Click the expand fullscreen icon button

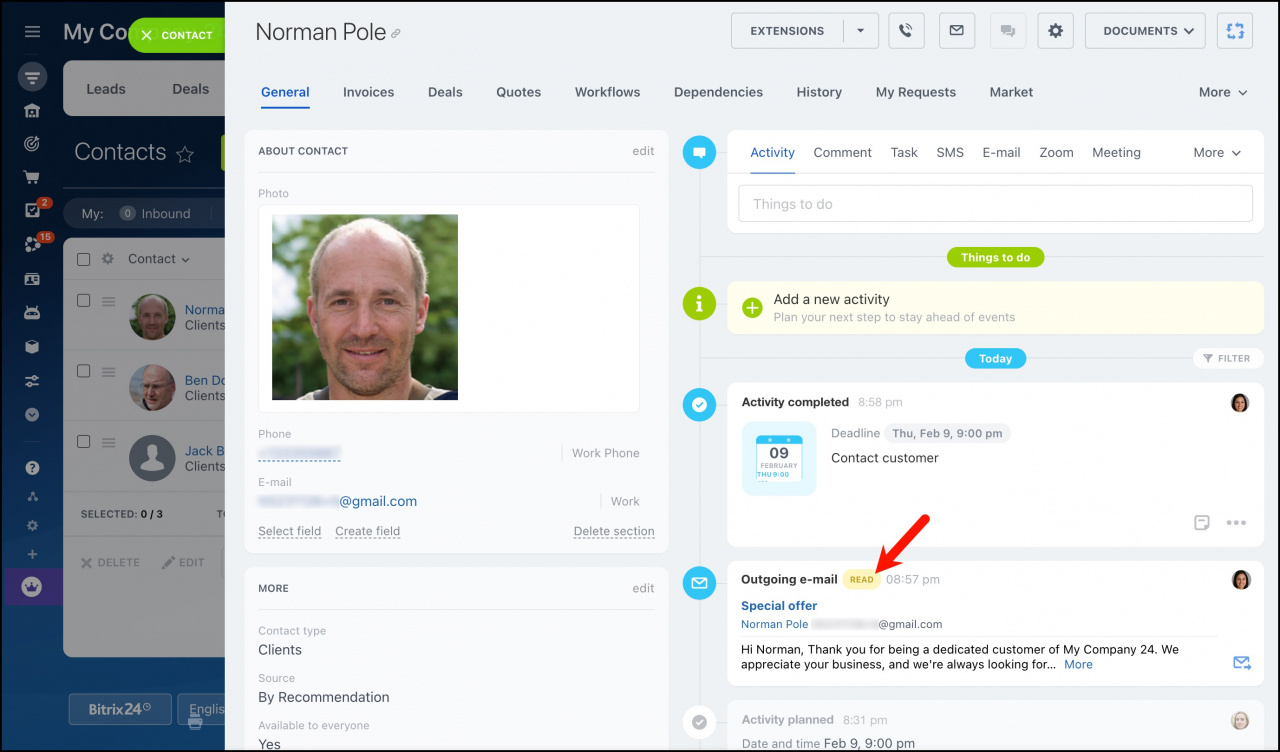(1235, 31)
